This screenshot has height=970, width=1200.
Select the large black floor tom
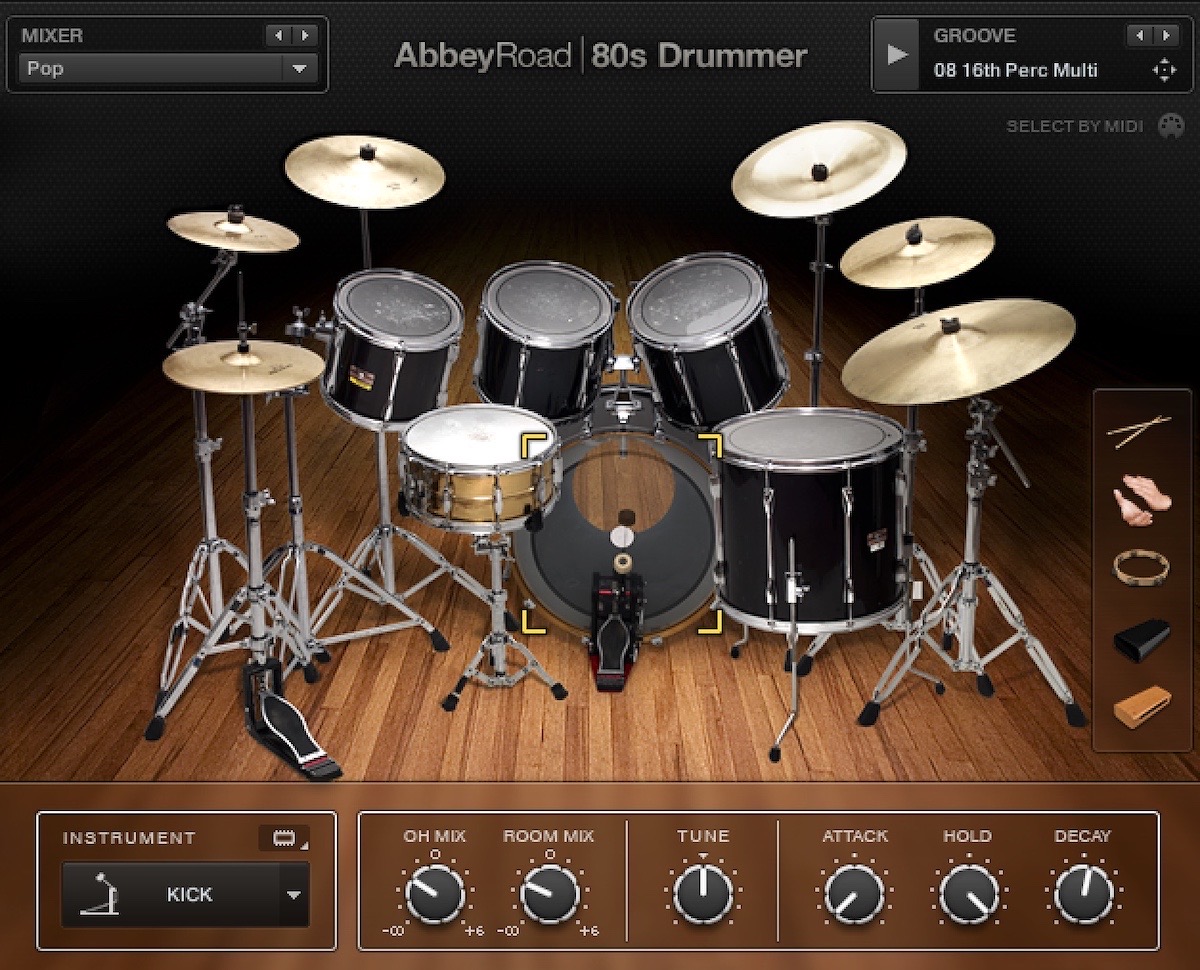[x=810, y=520]
